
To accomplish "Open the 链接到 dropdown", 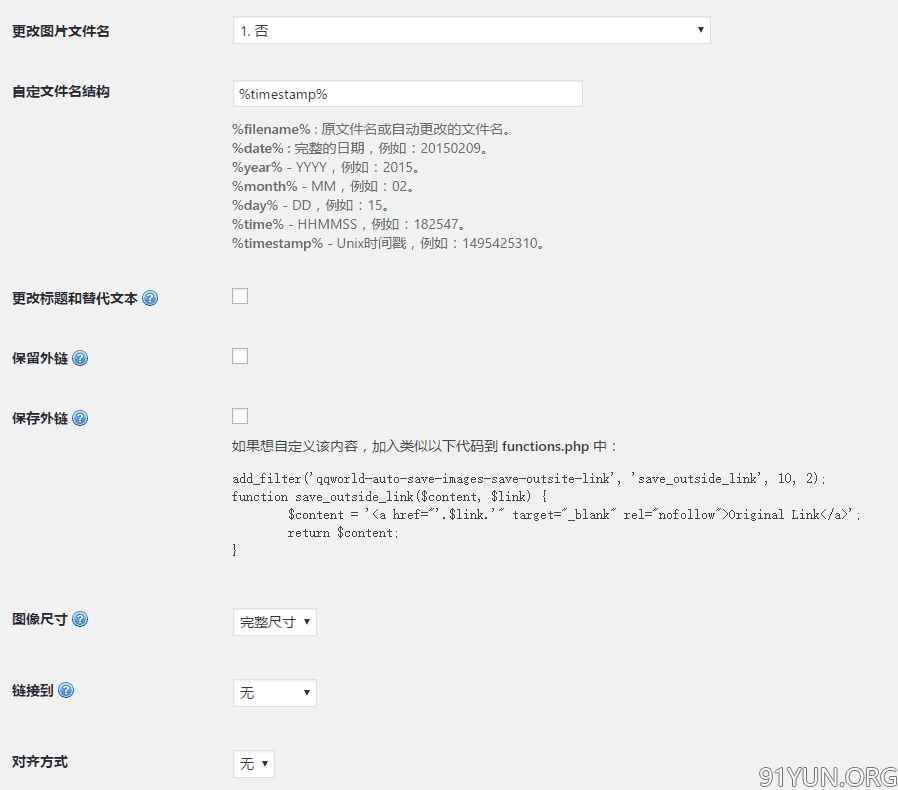I will [275, 693].
